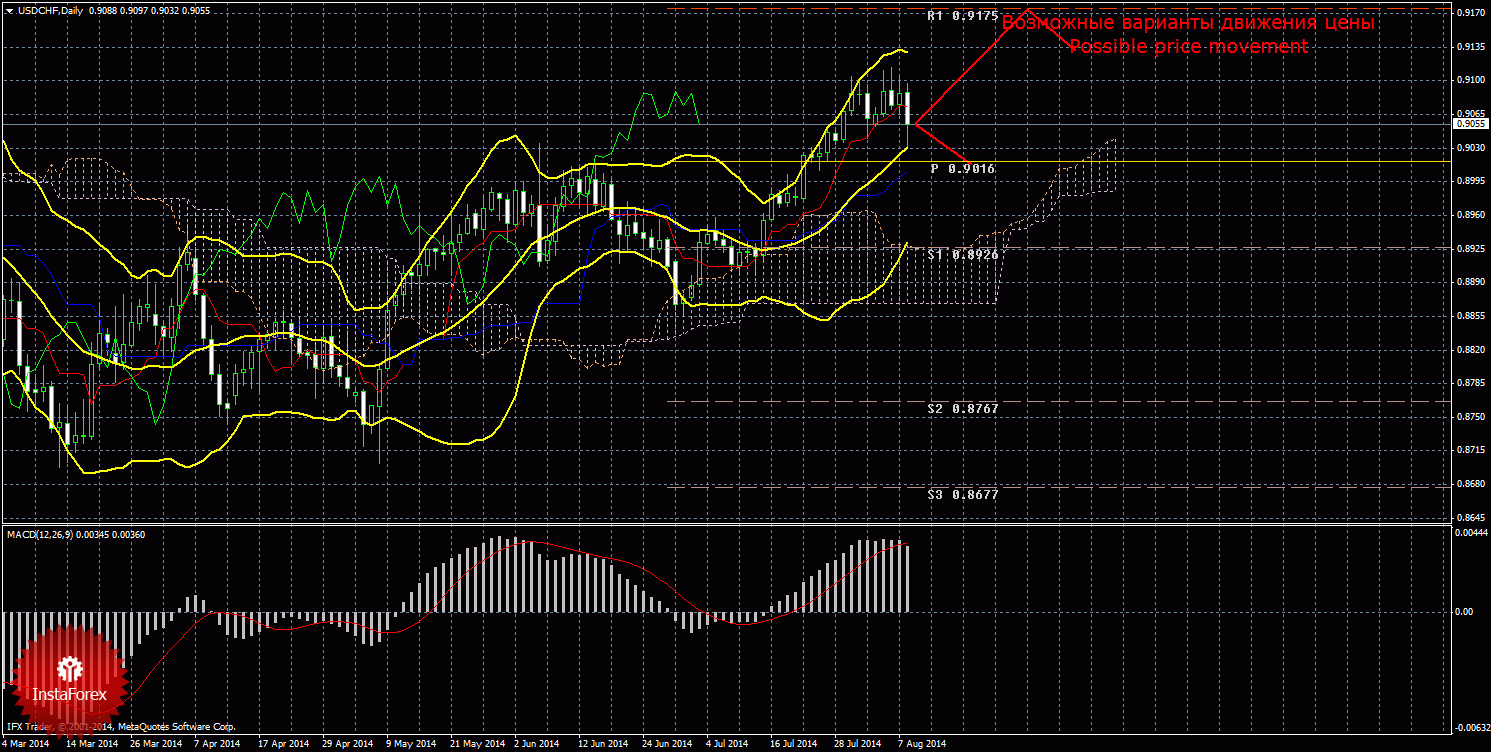Click the 4 Jul 2014 date label

tap(727, 744)
